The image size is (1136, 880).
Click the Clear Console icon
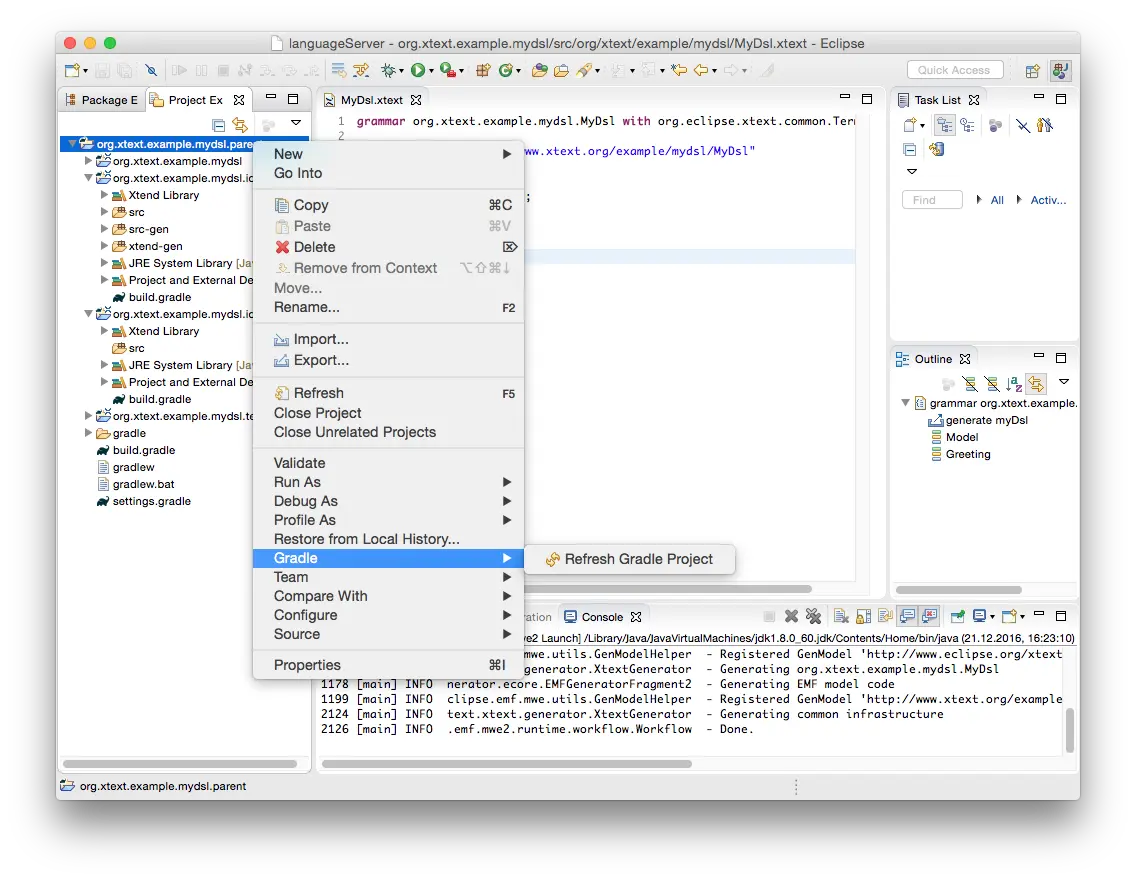[x=840, y=616]
